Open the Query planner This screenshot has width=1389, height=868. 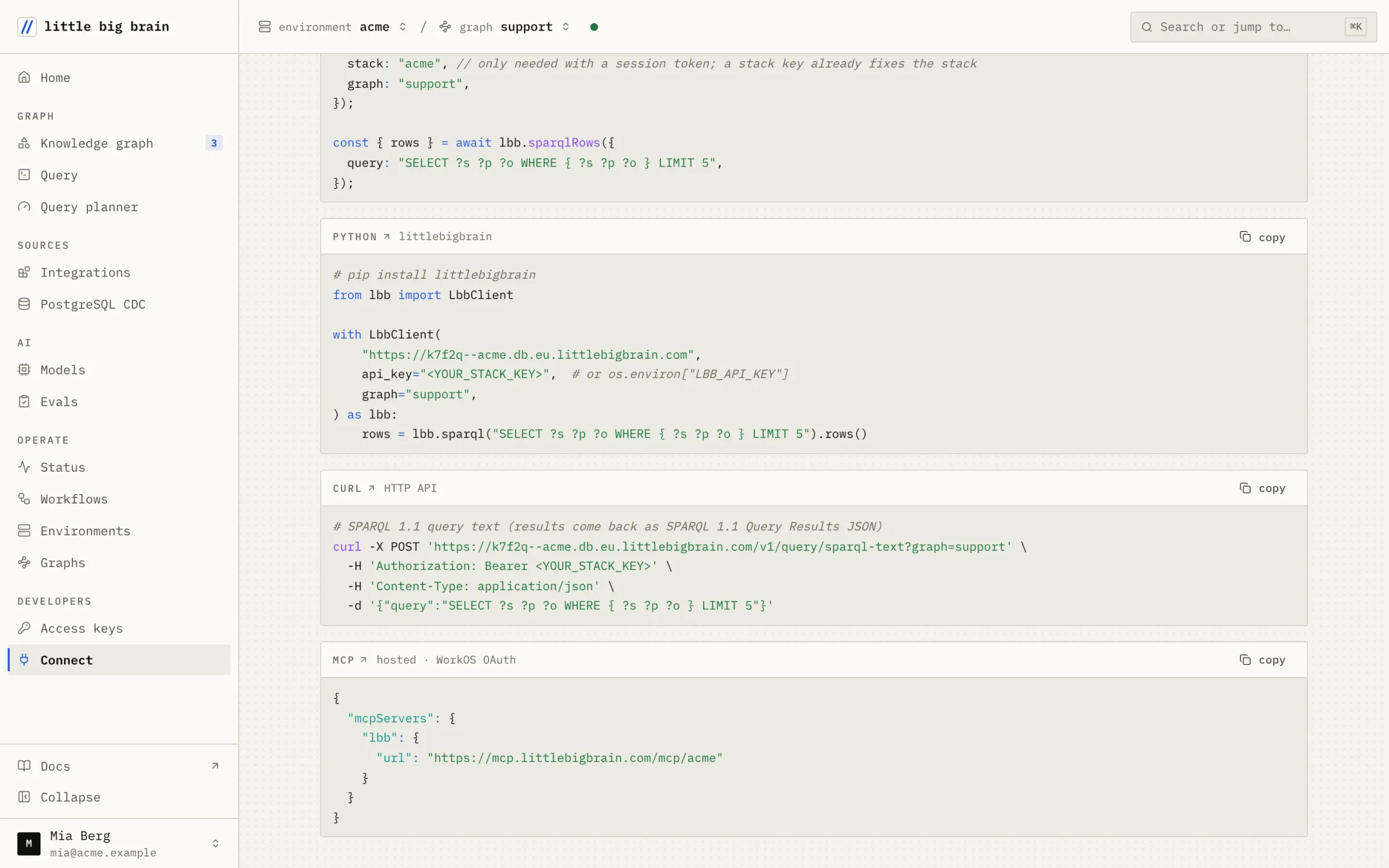(x=119, y=207)
